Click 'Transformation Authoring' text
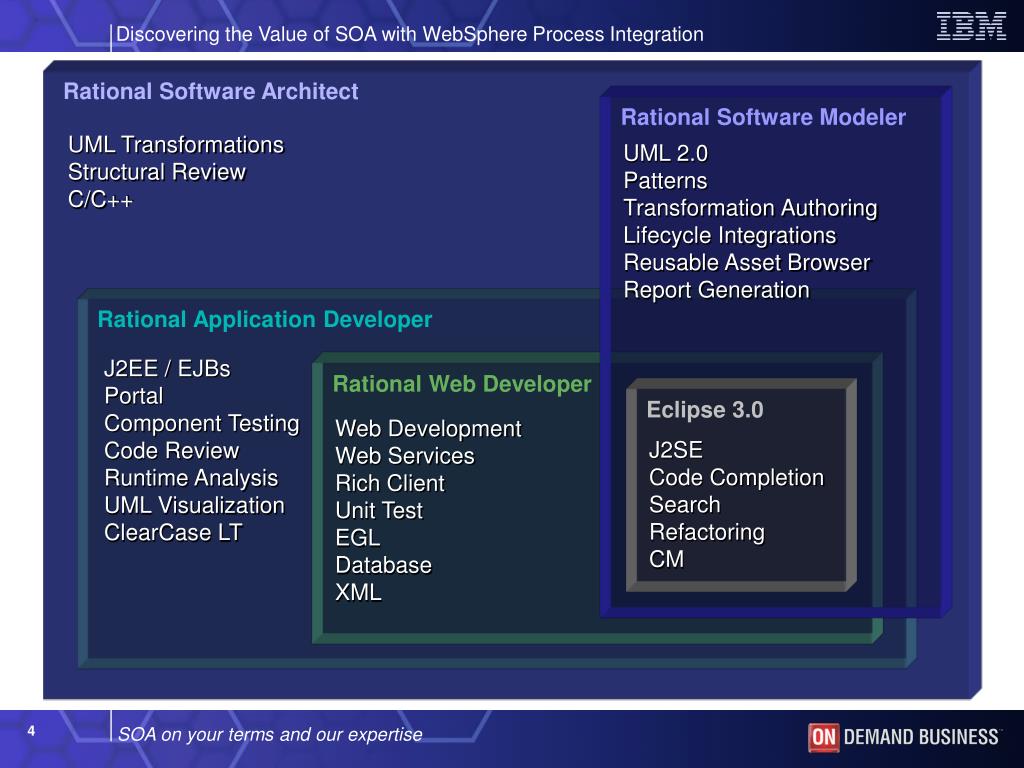This screenshot has height=768, width=1024. coord(750,208)
